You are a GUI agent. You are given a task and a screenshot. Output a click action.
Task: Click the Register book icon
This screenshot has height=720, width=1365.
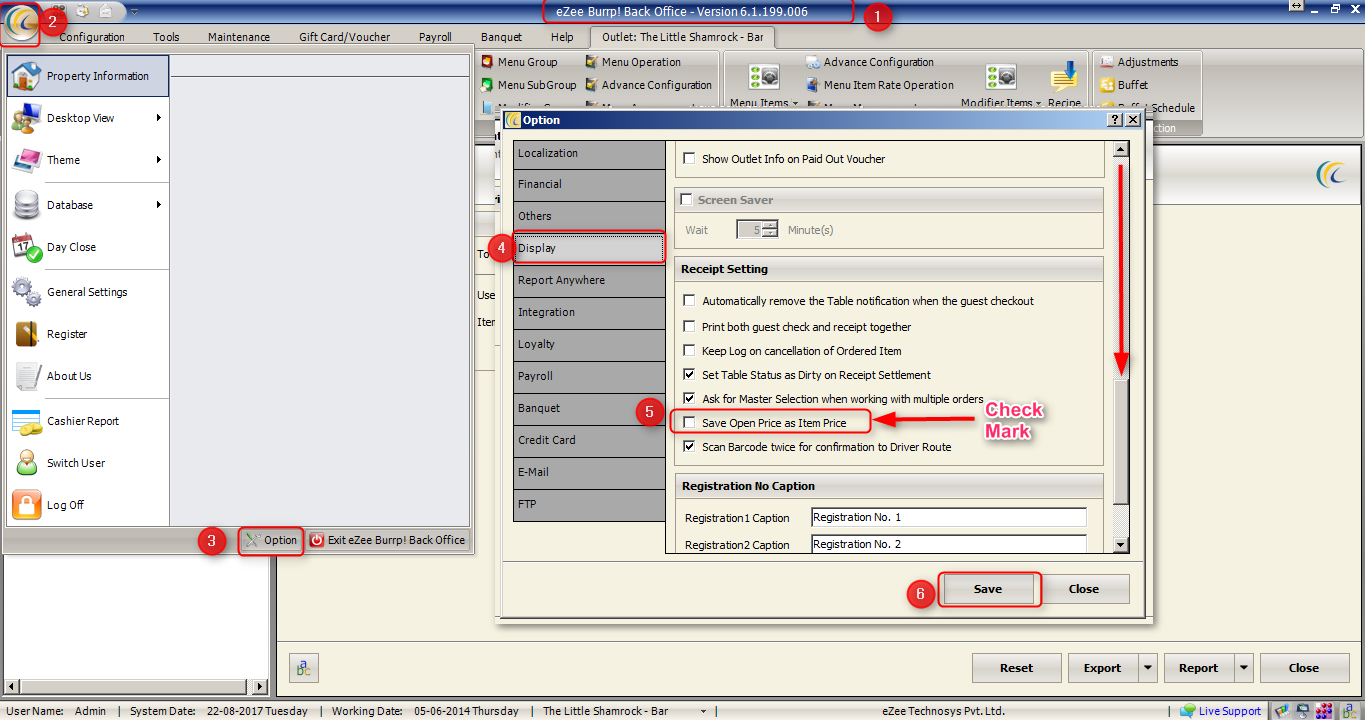(26, 334)
